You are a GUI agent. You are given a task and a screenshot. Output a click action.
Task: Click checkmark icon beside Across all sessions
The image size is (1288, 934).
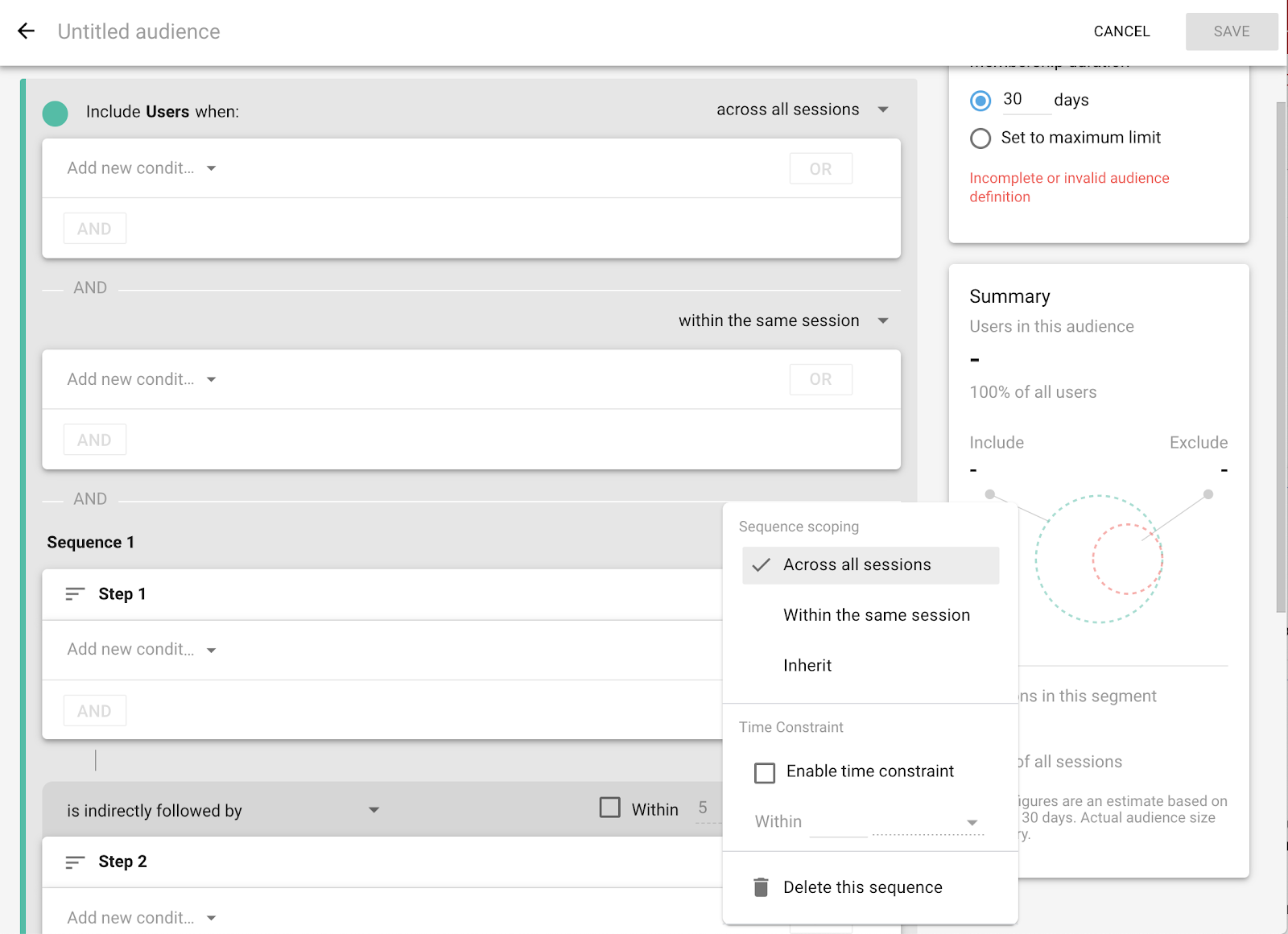pos(761,565)
